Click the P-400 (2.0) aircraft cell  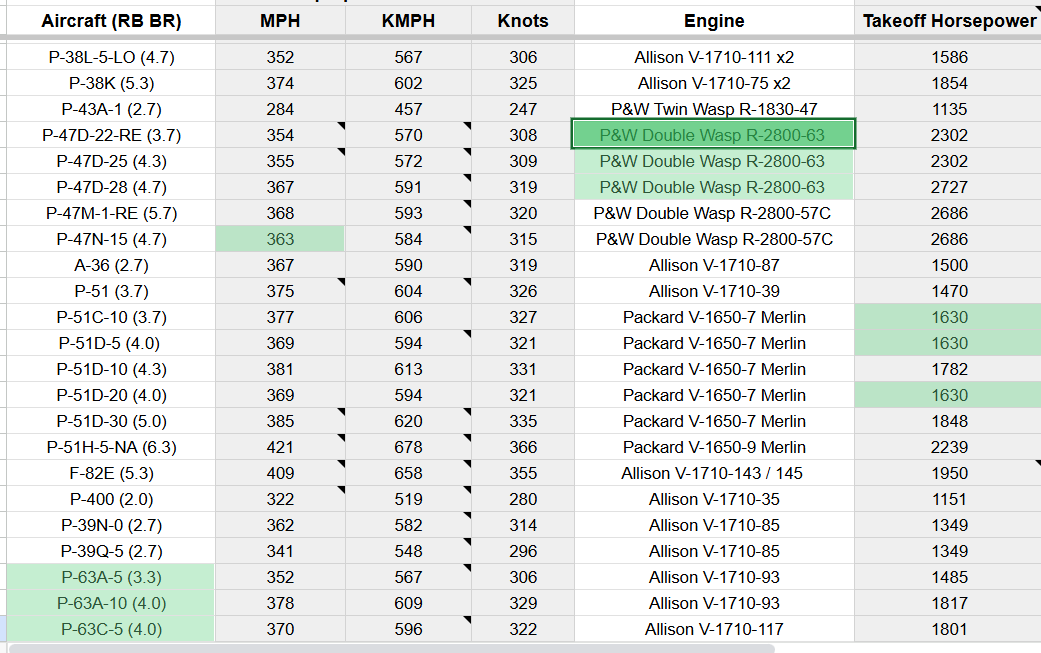coord(110,499)
